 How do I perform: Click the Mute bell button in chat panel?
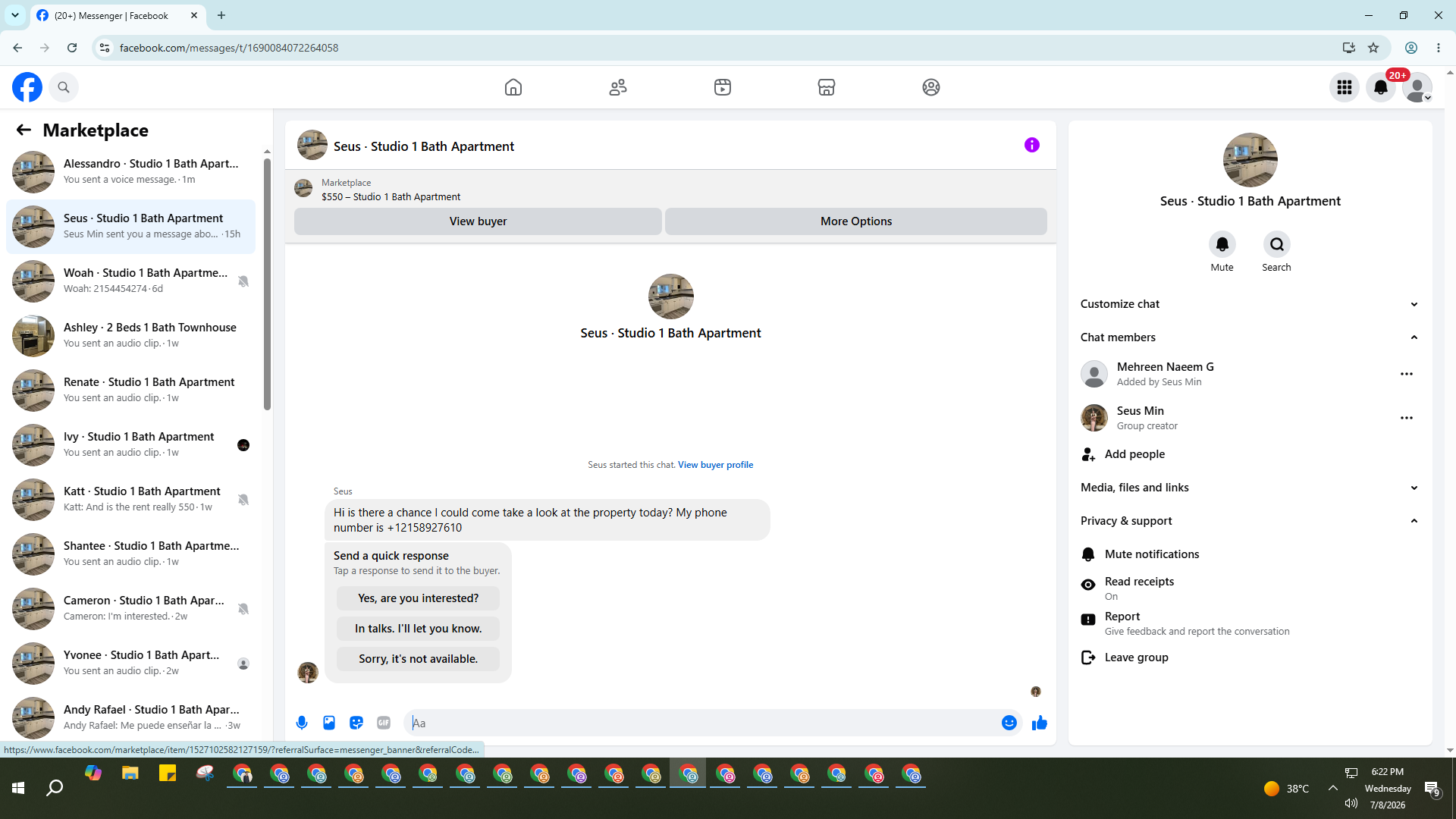[x=1222, y=244]
